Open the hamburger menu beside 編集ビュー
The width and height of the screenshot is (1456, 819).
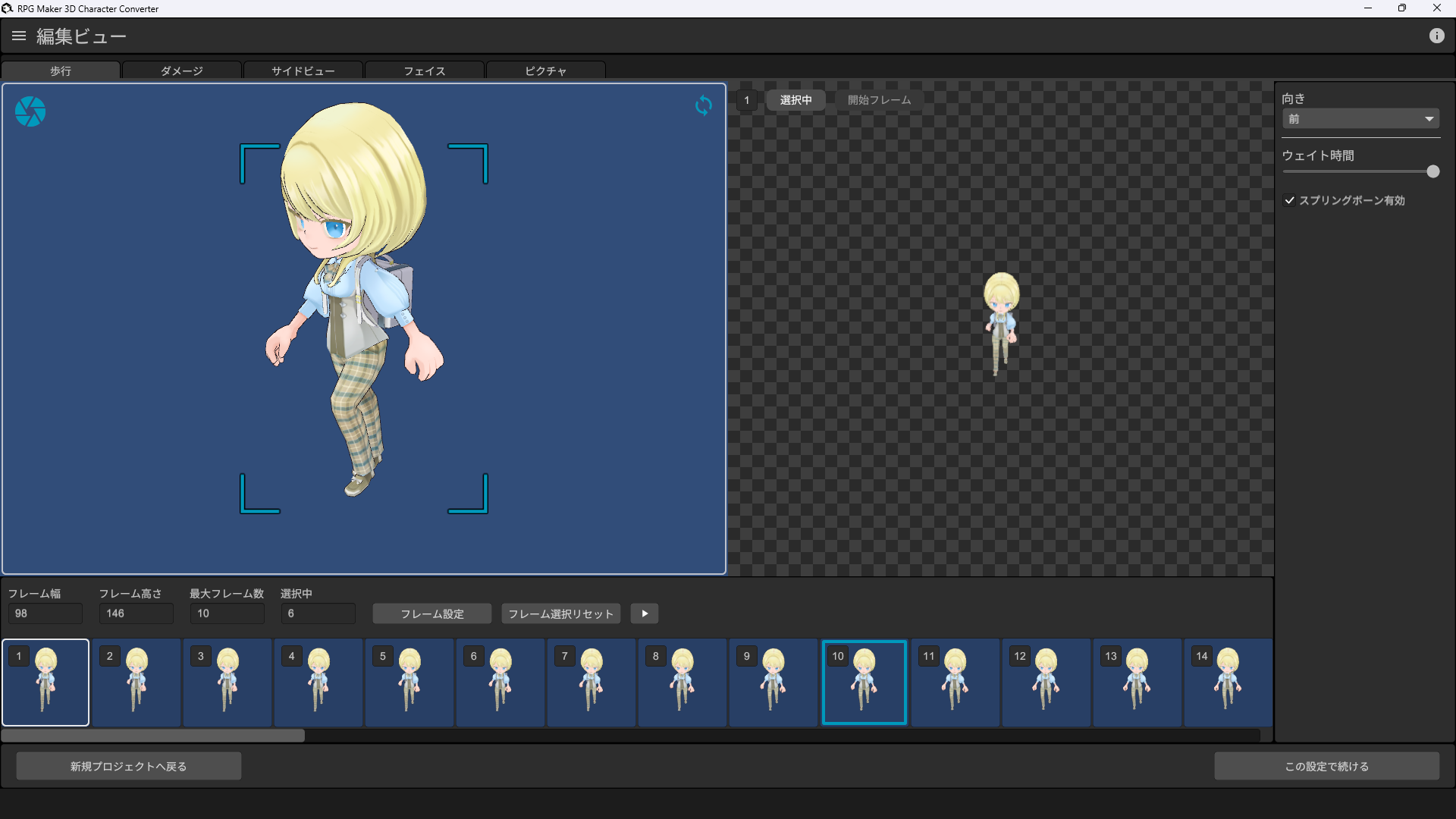19,36
